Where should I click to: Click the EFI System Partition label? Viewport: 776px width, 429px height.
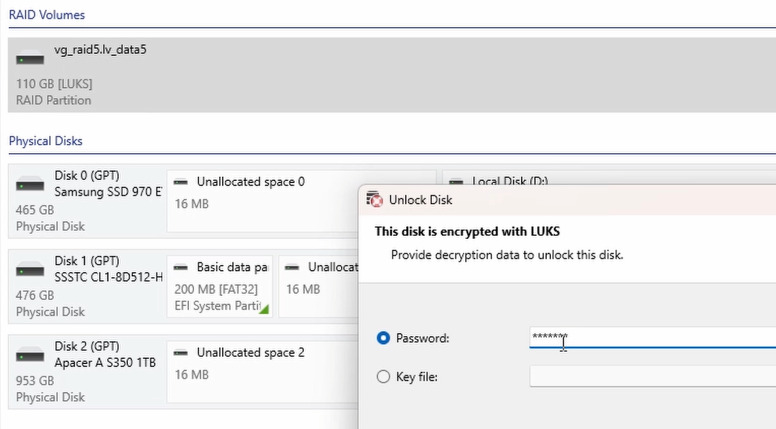click(x=217, y=306)
